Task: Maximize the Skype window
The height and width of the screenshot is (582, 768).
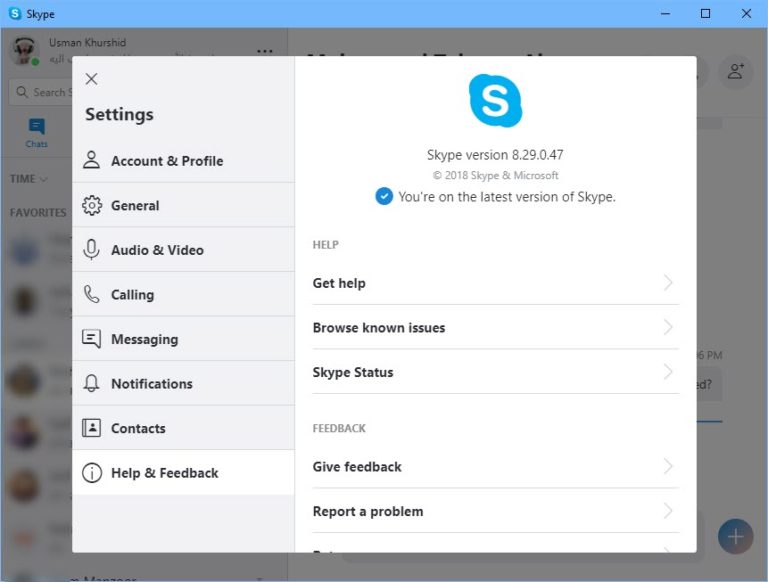Action: (x=705, y=14)
